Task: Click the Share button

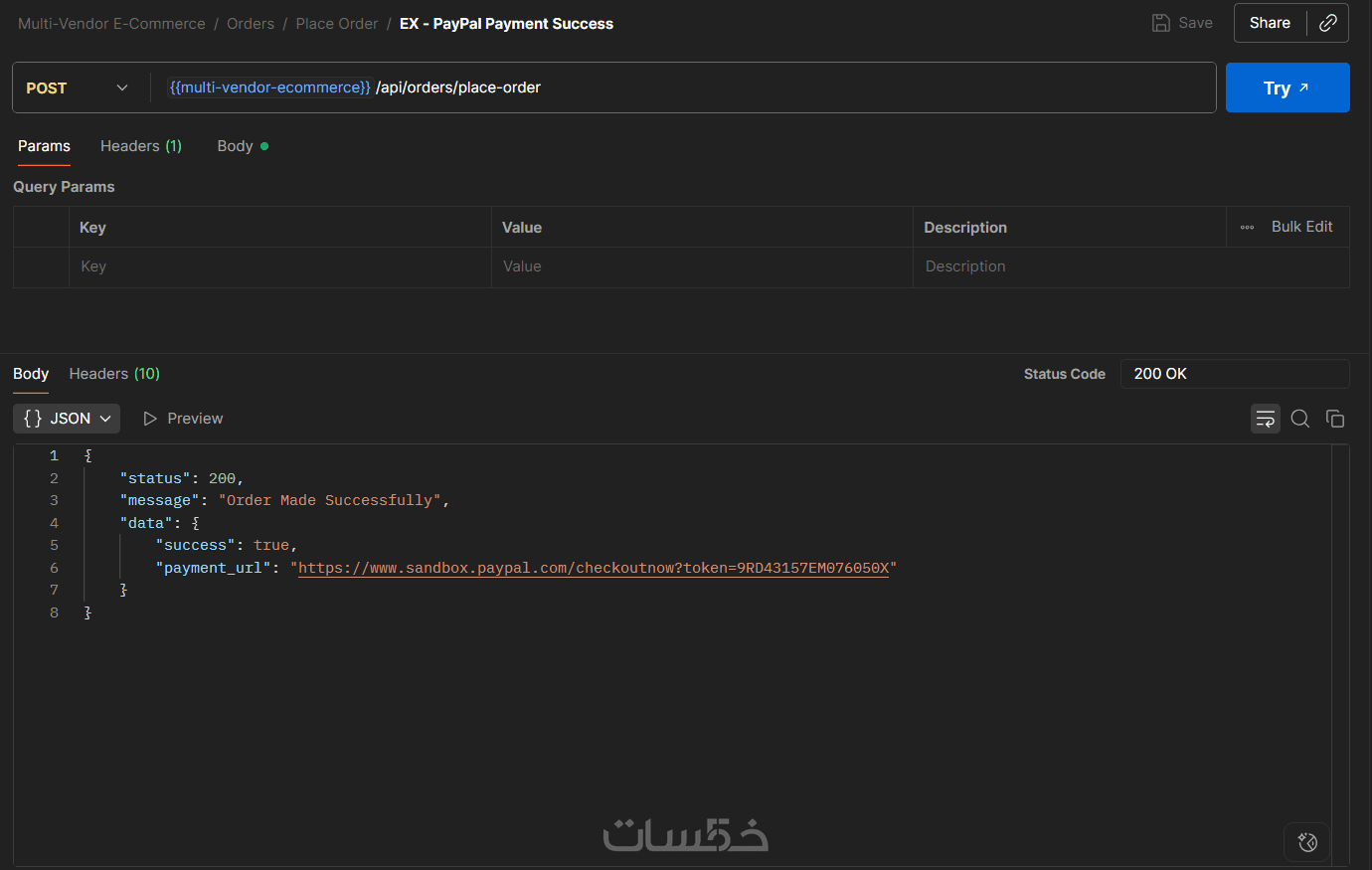Action: coord(1270,23)
